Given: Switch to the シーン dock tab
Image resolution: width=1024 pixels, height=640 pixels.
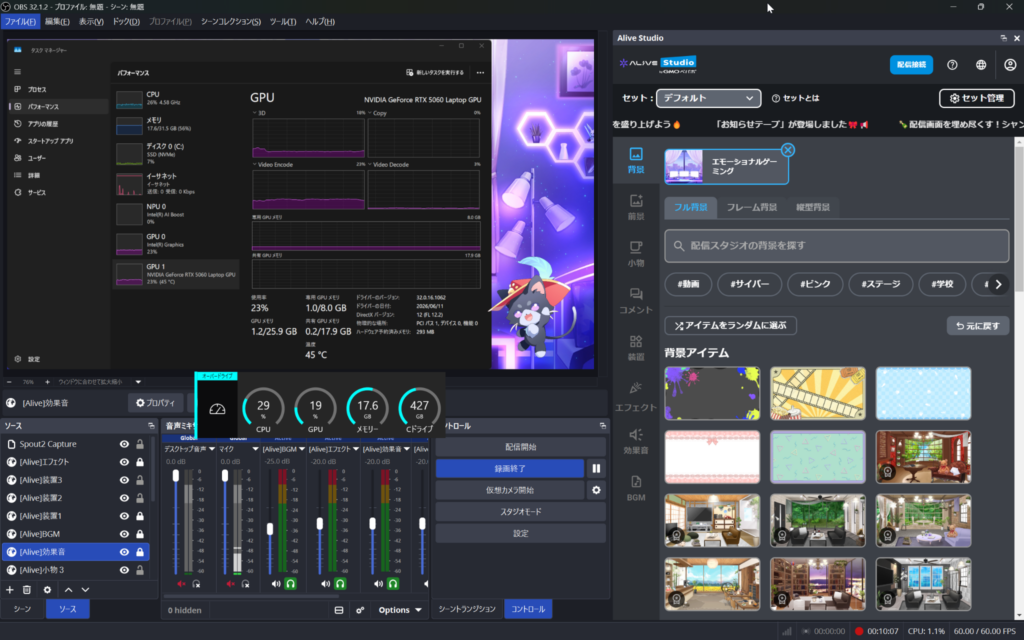Looking at the screenshot, I should (x=23, y=609).
